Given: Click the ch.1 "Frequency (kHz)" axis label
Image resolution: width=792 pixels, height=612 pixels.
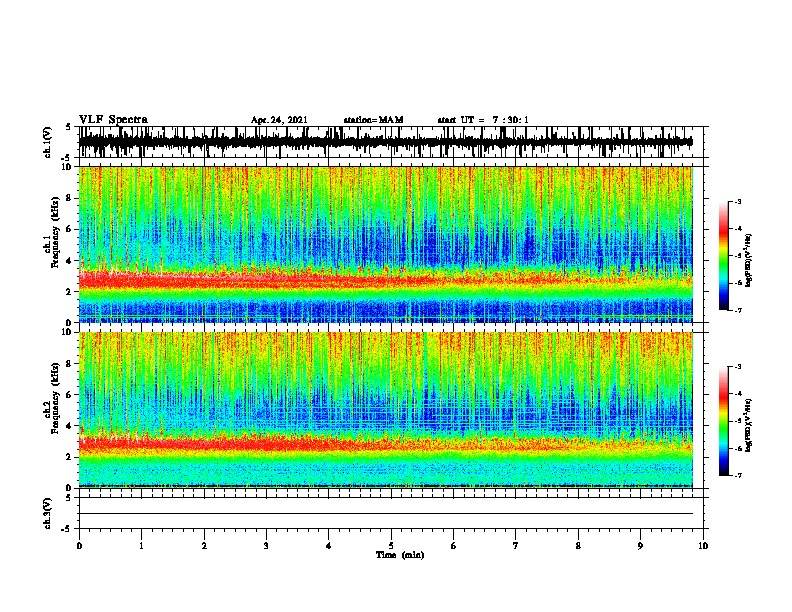Looking at the screenshot, I should [x=55, y=232].
